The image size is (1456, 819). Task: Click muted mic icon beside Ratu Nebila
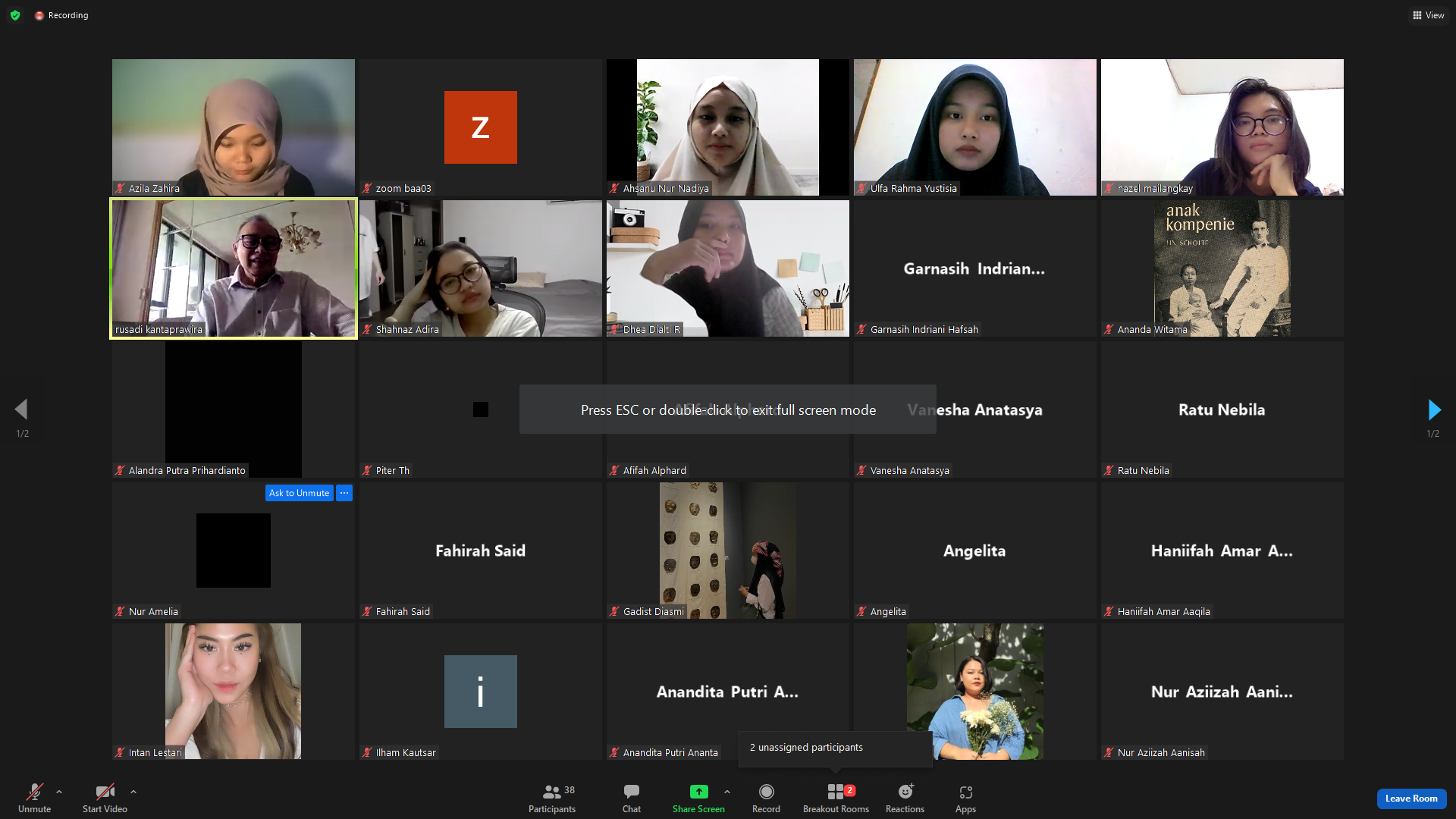pyautogui.click(x=1109, y=470)
